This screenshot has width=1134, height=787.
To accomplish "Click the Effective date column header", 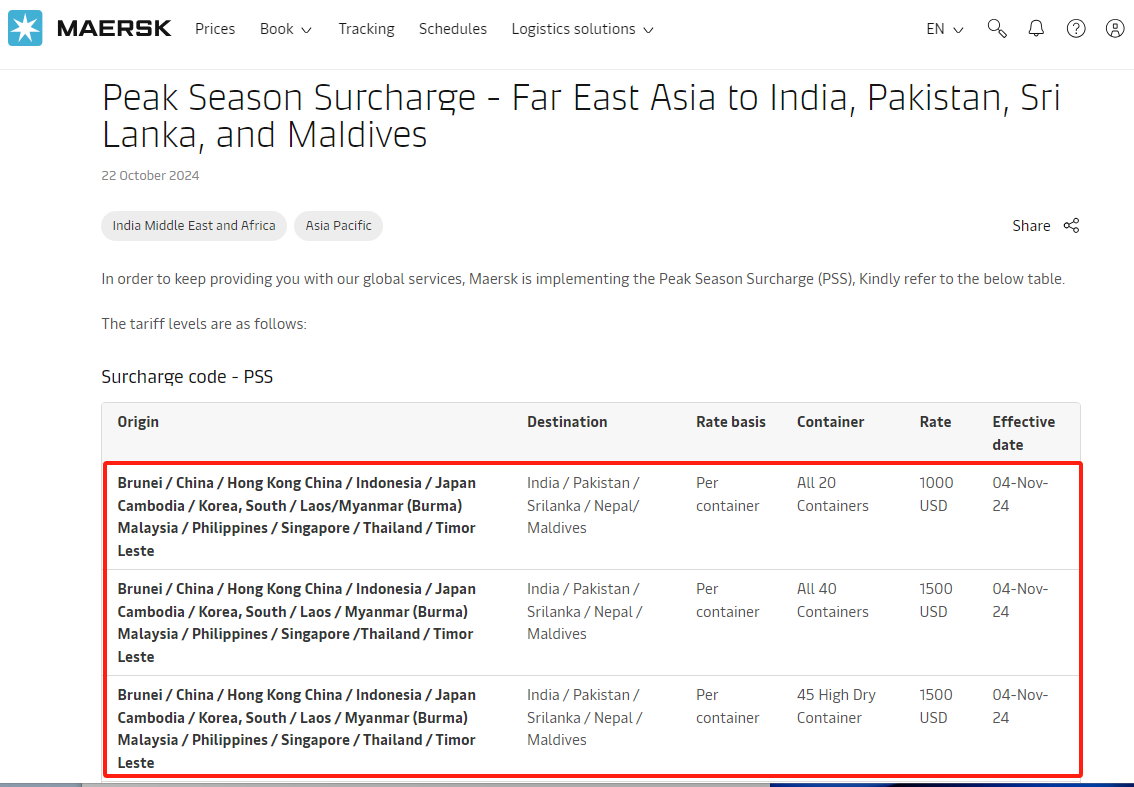I will [1023, 433].
